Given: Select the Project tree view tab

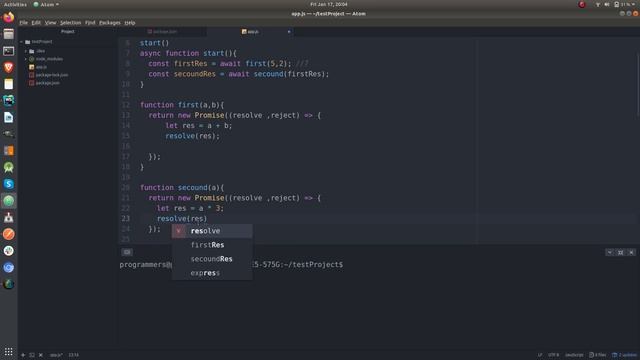Looking at the screenshot, I should point(68,32).
